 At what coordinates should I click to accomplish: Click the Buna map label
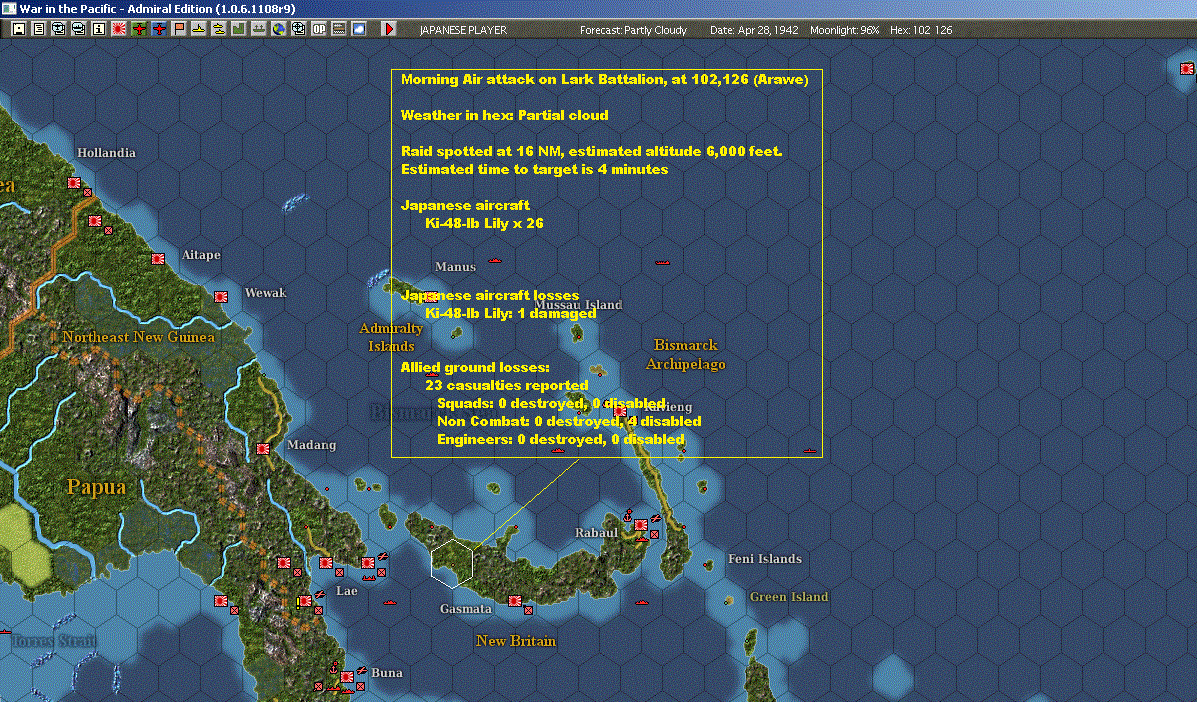click(x=386, y=673)
